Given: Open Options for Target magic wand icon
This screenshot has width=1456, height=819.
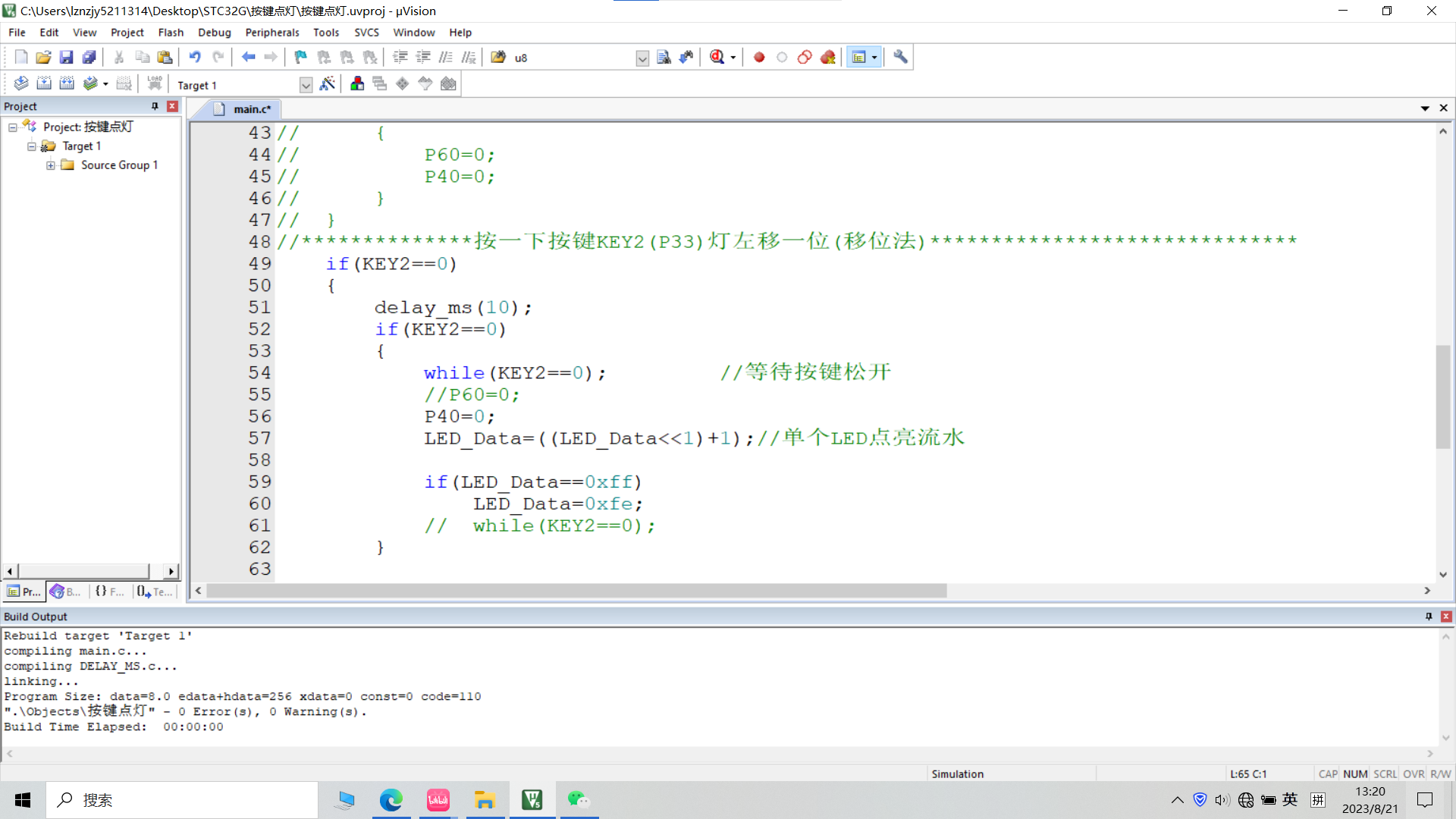Looking at the screenshot, I should pos(327,83).
